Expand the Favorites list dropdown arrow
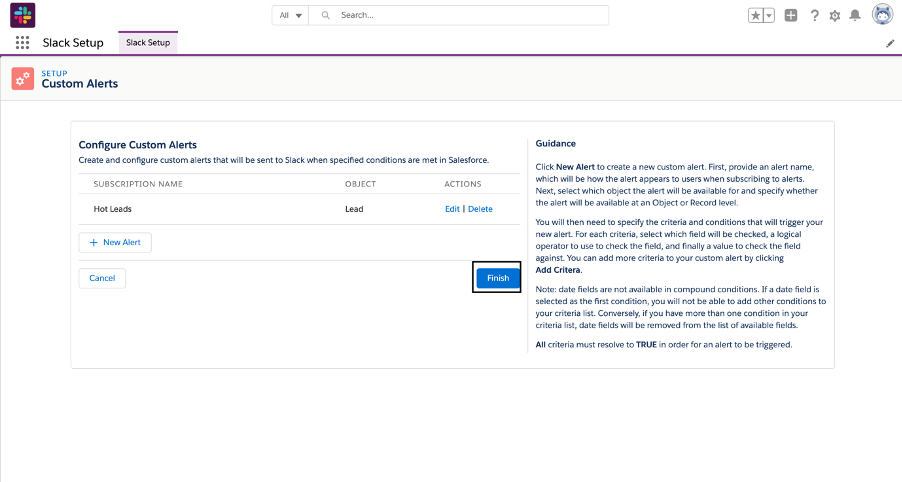The image size is (902, 482). [769, 16]
